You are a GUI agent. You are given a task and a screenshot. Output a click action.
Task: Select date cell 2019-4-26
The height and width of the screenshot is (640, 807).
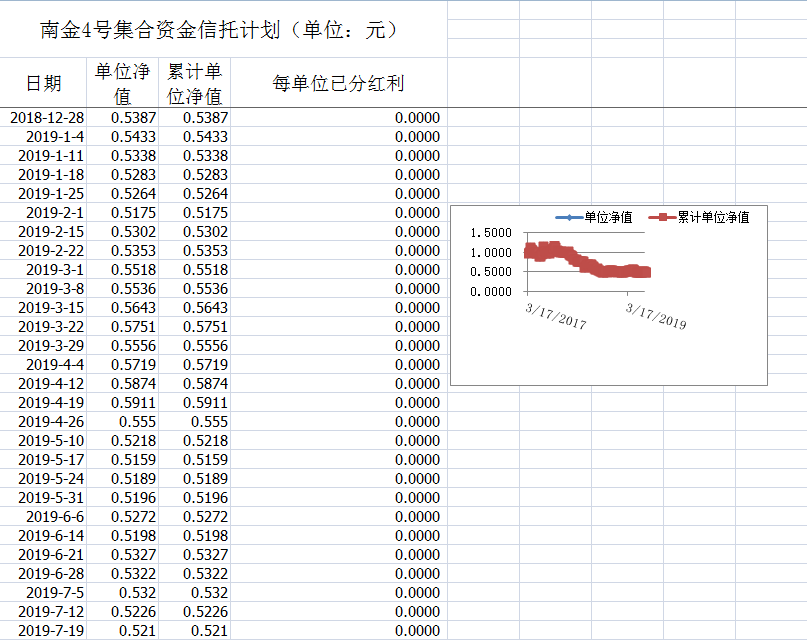[x=43, y=422]
